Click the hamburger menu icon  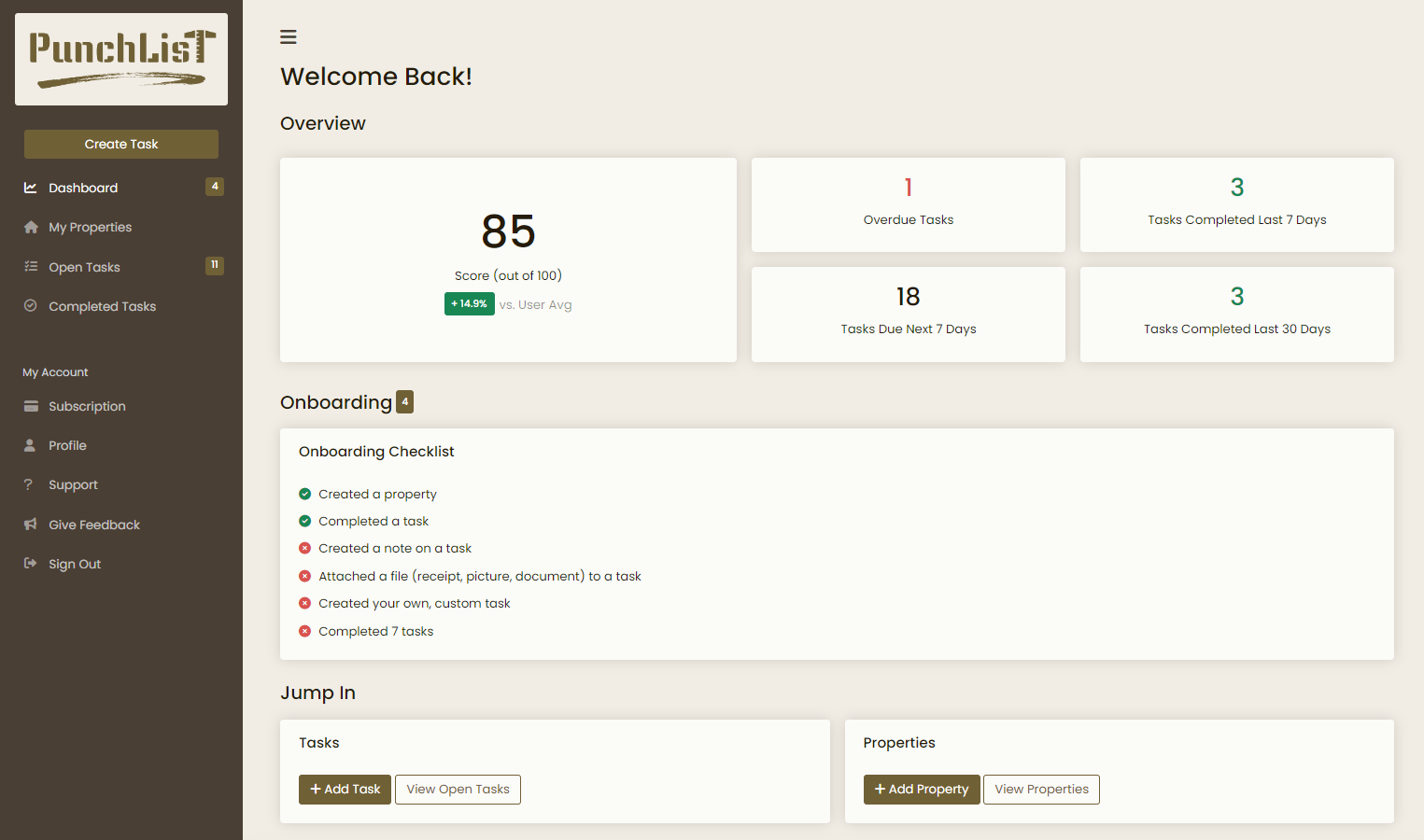[x=289, y=37]
